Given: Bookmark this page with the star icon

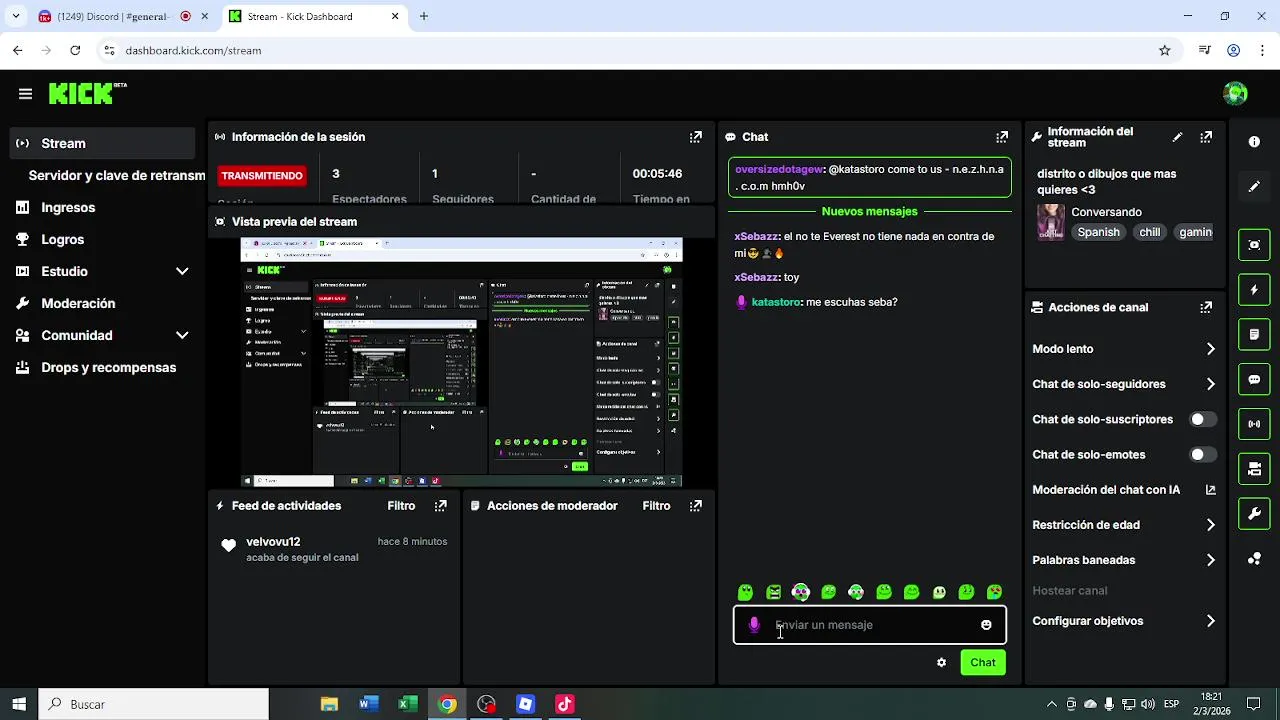Looking at the screenshot, I should (1164, 50).
